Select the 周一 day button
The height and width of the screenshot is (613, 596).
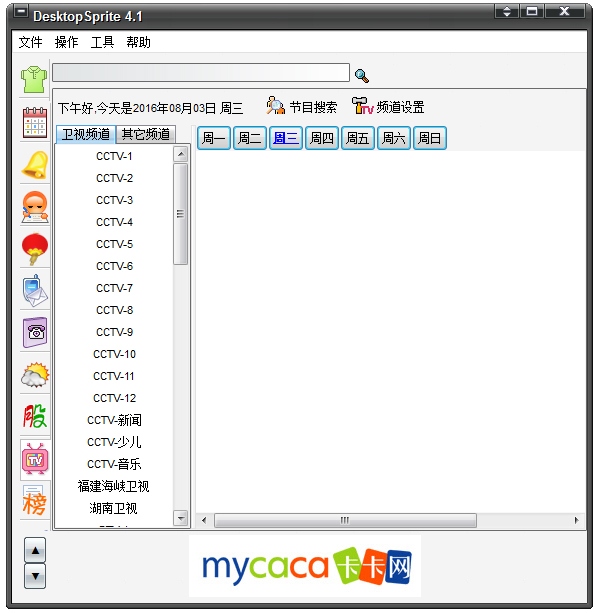pyautogui.click(x=214, y=138)
